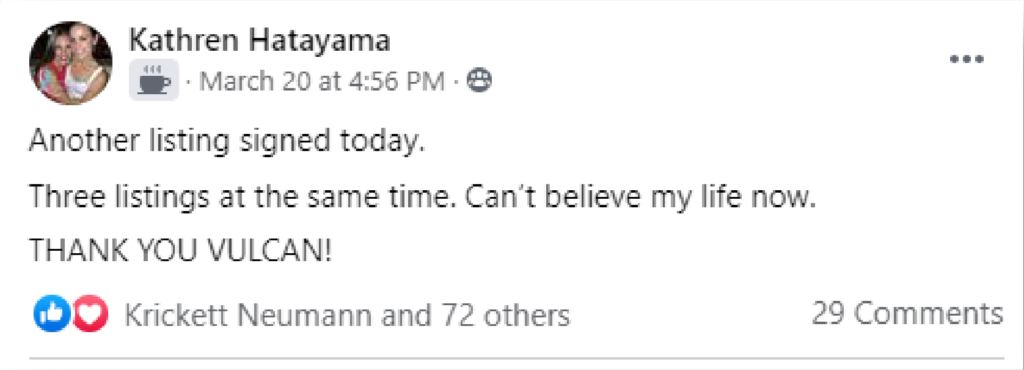Viewport: 1024px width, 370px height.
Task: Open the Kathren Hatayama profile name link
Action: (260, 40)
